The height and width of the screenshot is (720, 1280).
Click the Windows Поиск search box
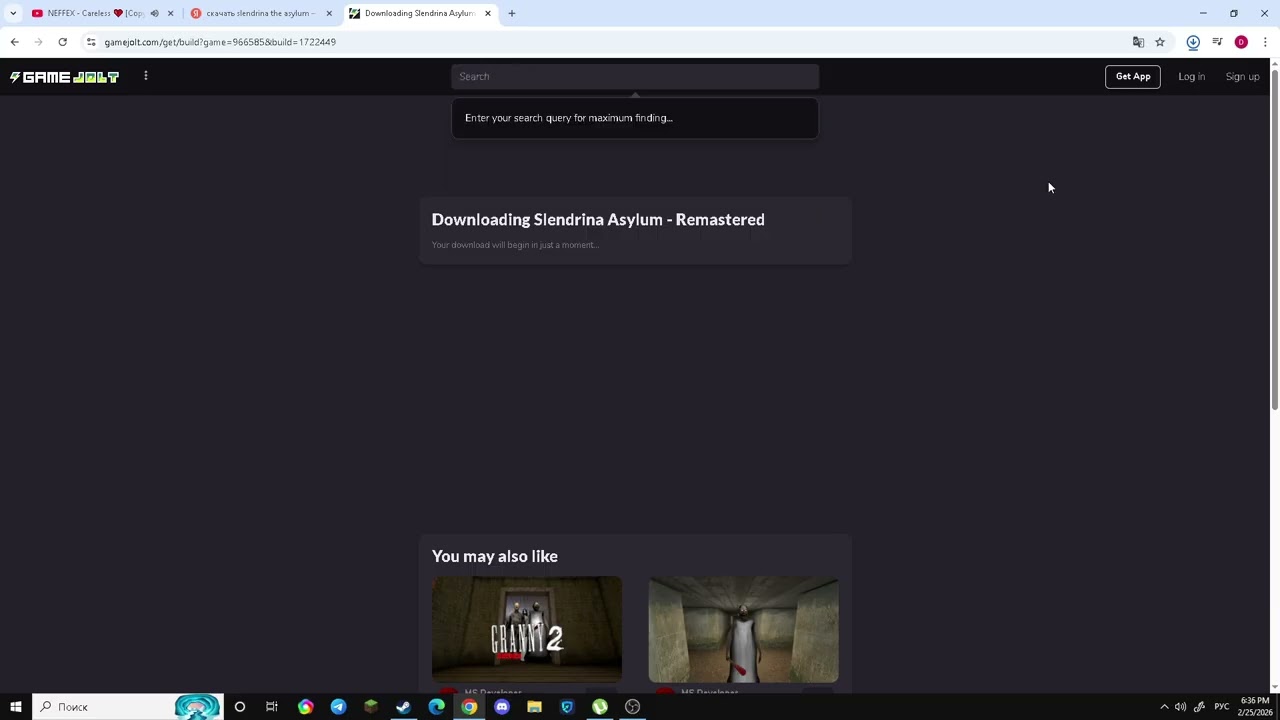tap(127, 707)
